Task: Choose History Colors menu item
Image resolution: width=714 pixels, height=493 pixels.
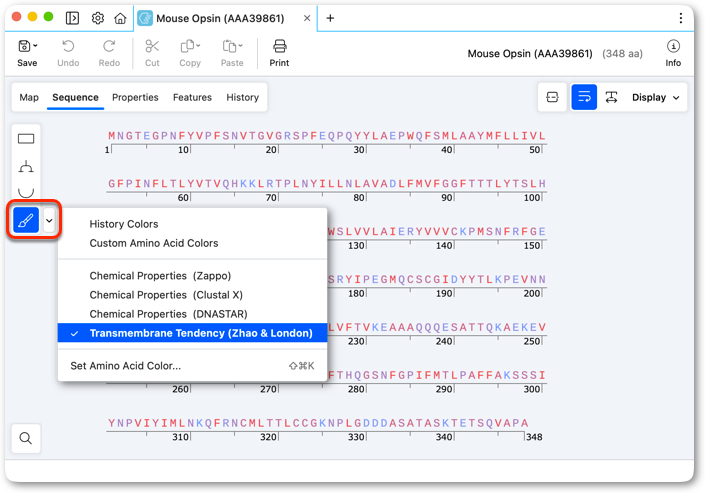Action: [192, 224]
